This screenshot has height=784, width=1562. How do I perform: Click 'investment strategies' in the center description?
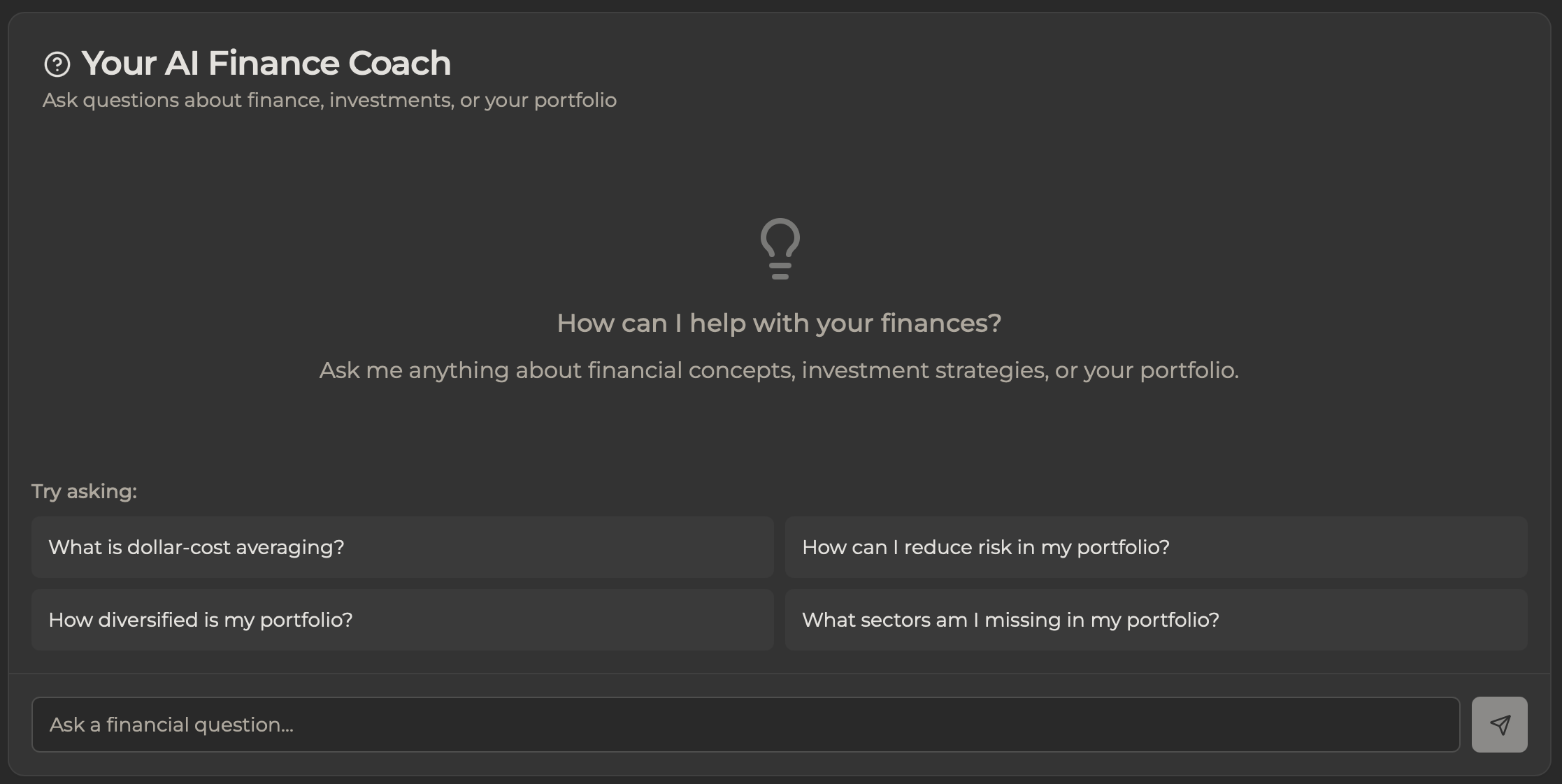pos(924,370)
